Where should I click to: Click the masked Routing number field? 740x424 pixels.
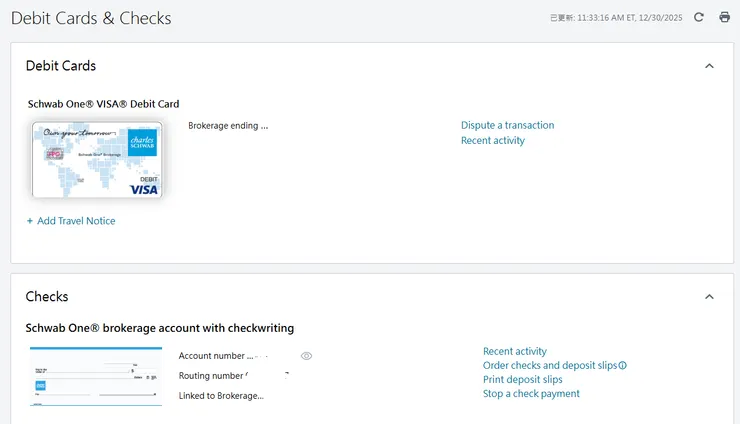233,376
